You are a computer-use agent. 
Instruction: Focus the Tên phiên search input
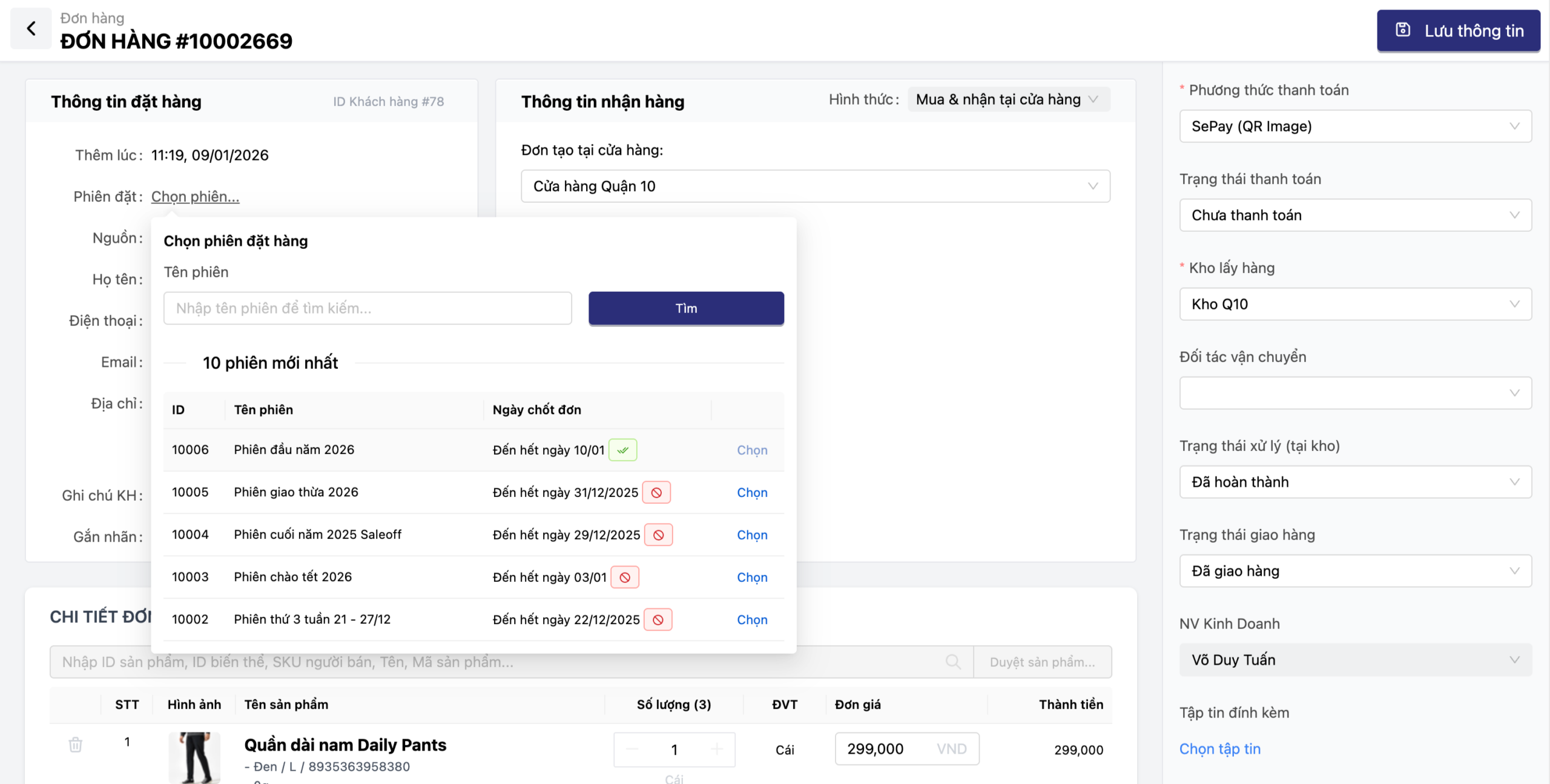tap(368, 308)
